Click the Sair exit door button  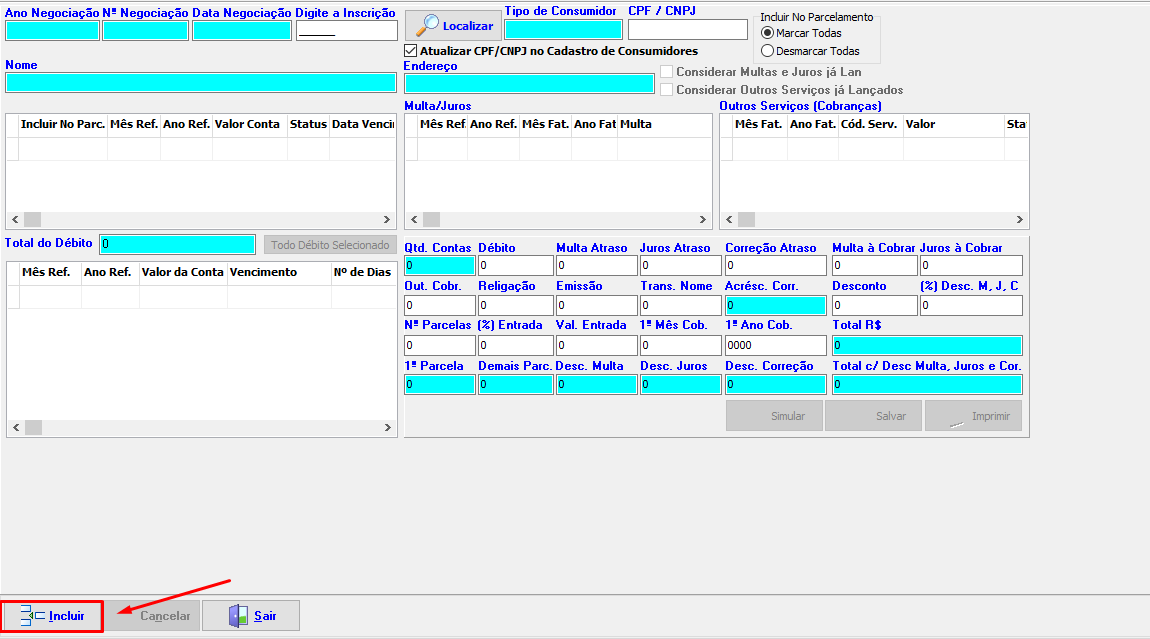(251, 616)
